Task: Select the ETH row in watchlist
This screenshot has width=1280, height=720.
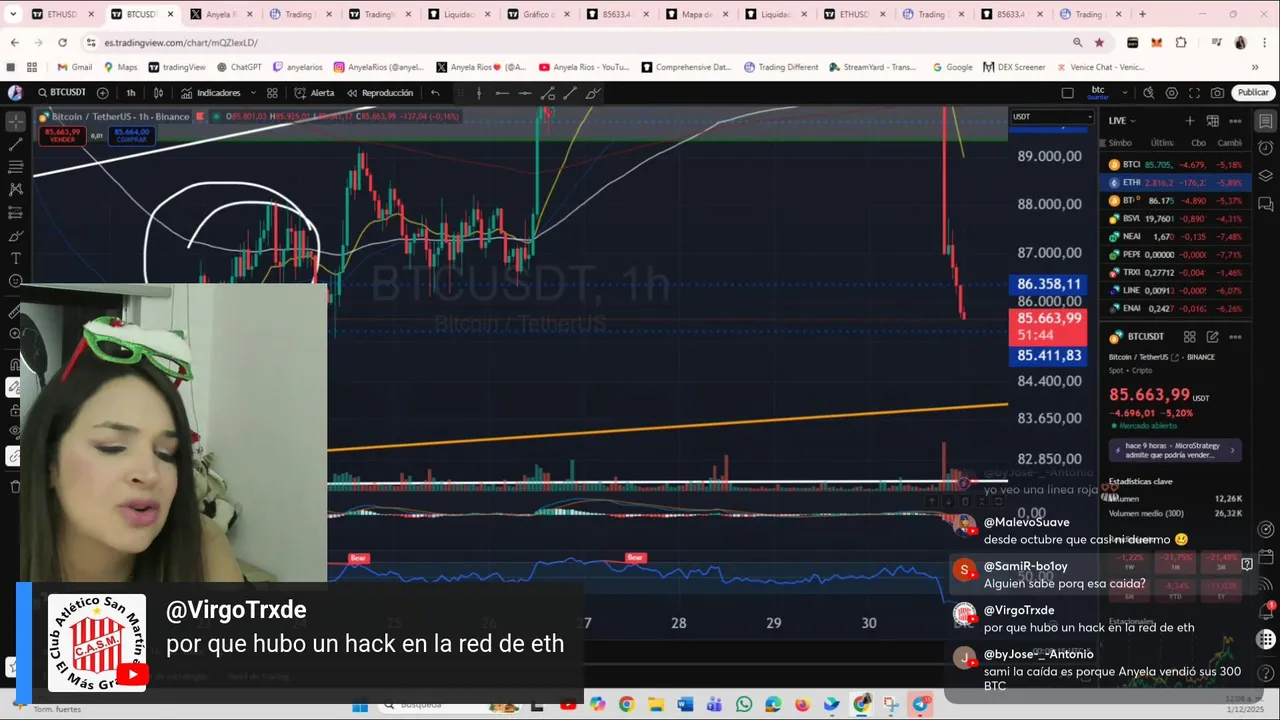Action: 1176,183
